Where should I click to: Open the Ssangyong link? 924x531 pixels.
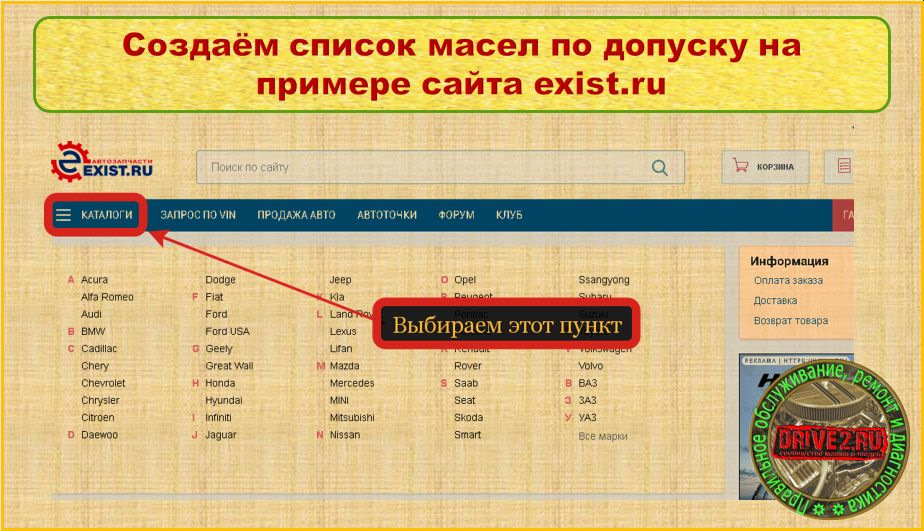[604, 280]
